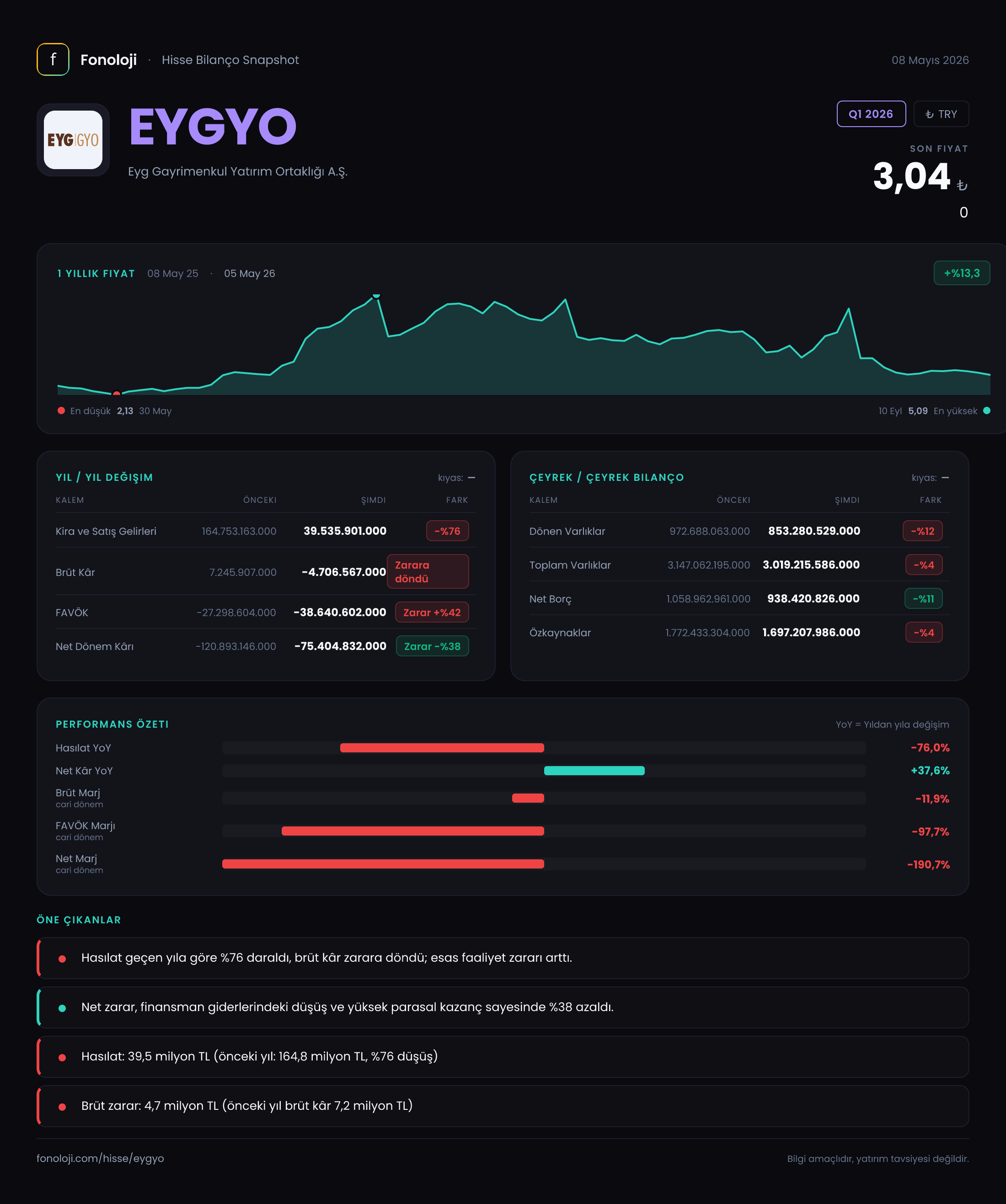
Task: Click the -%12 Dönen Varlıklar badge
Action: pos(922,531)
